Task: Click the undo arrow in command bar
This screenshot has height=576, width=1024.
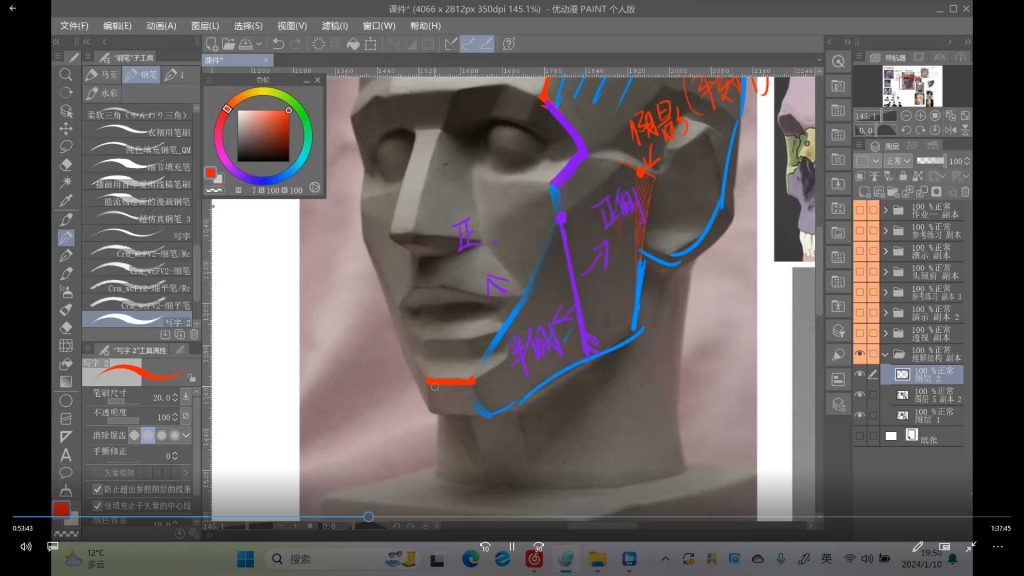Action: [278, 44]
